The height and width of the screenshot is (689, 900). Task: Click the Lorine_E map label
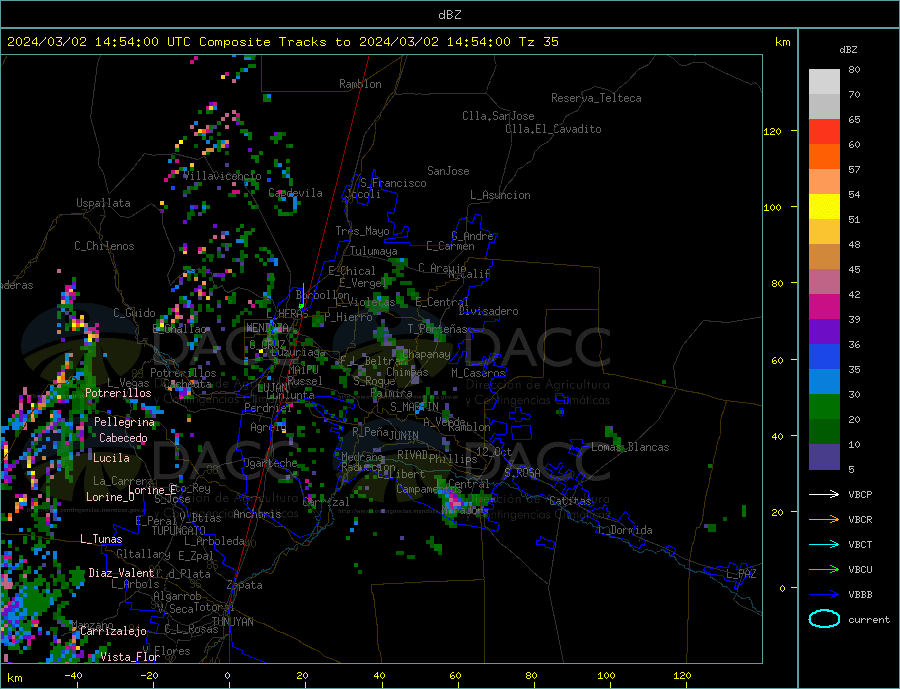[153, 490]
